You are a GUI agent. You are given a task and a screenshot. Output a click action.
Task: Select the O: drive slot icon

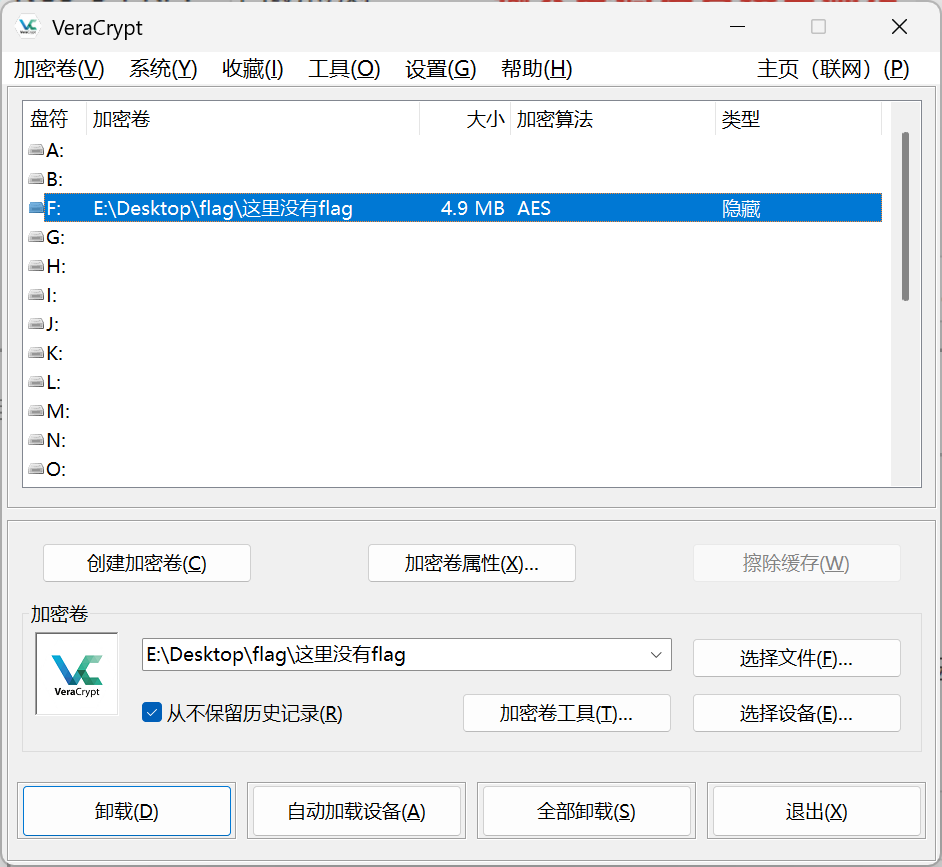[37, 469]
